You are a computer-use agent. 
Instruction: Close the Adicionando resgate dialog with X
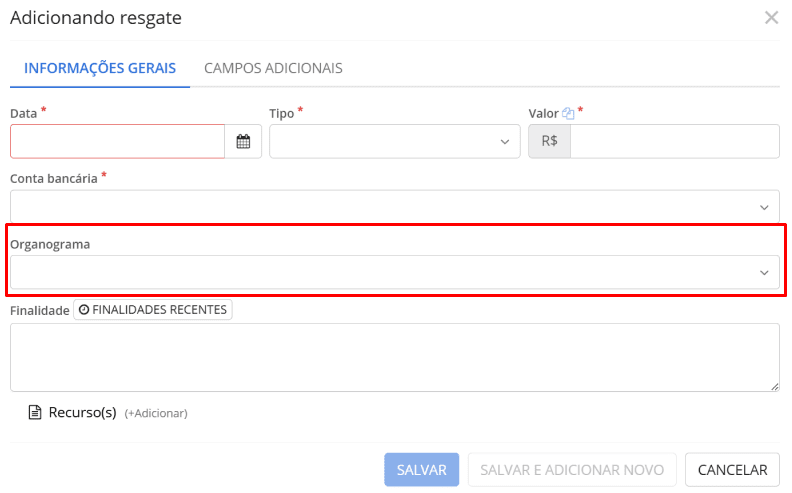(x=771, y=18)
